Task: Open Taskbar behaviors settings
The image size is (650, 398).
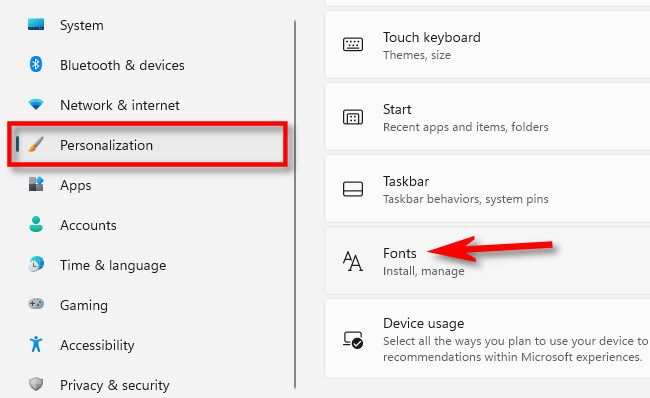Action: [x=487, y=189]
